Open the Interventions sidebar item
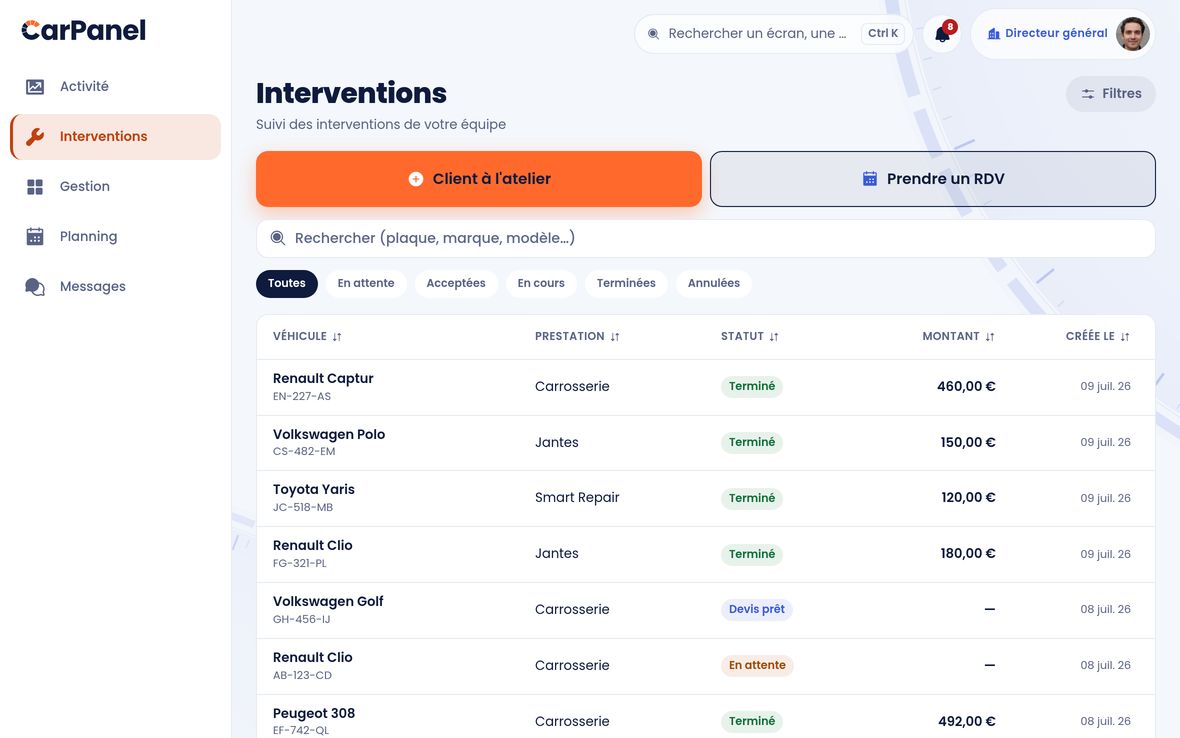This screenshot has height=738, width=1180. tap(115, 137)
